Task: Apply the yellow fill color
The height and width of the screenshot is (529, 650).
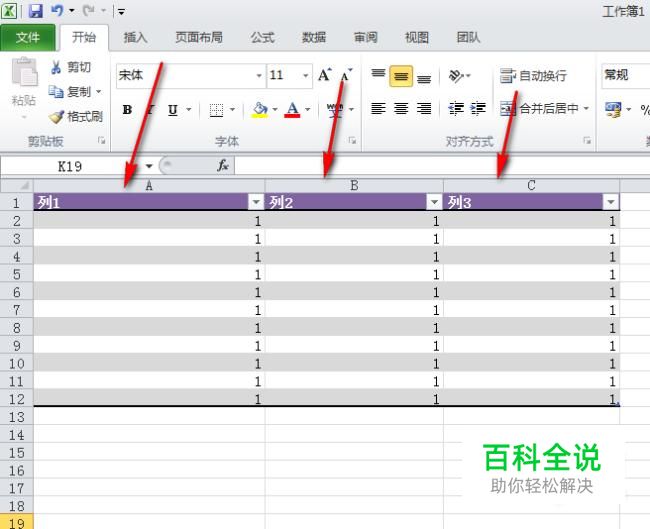Action: (x=260, y=110)
